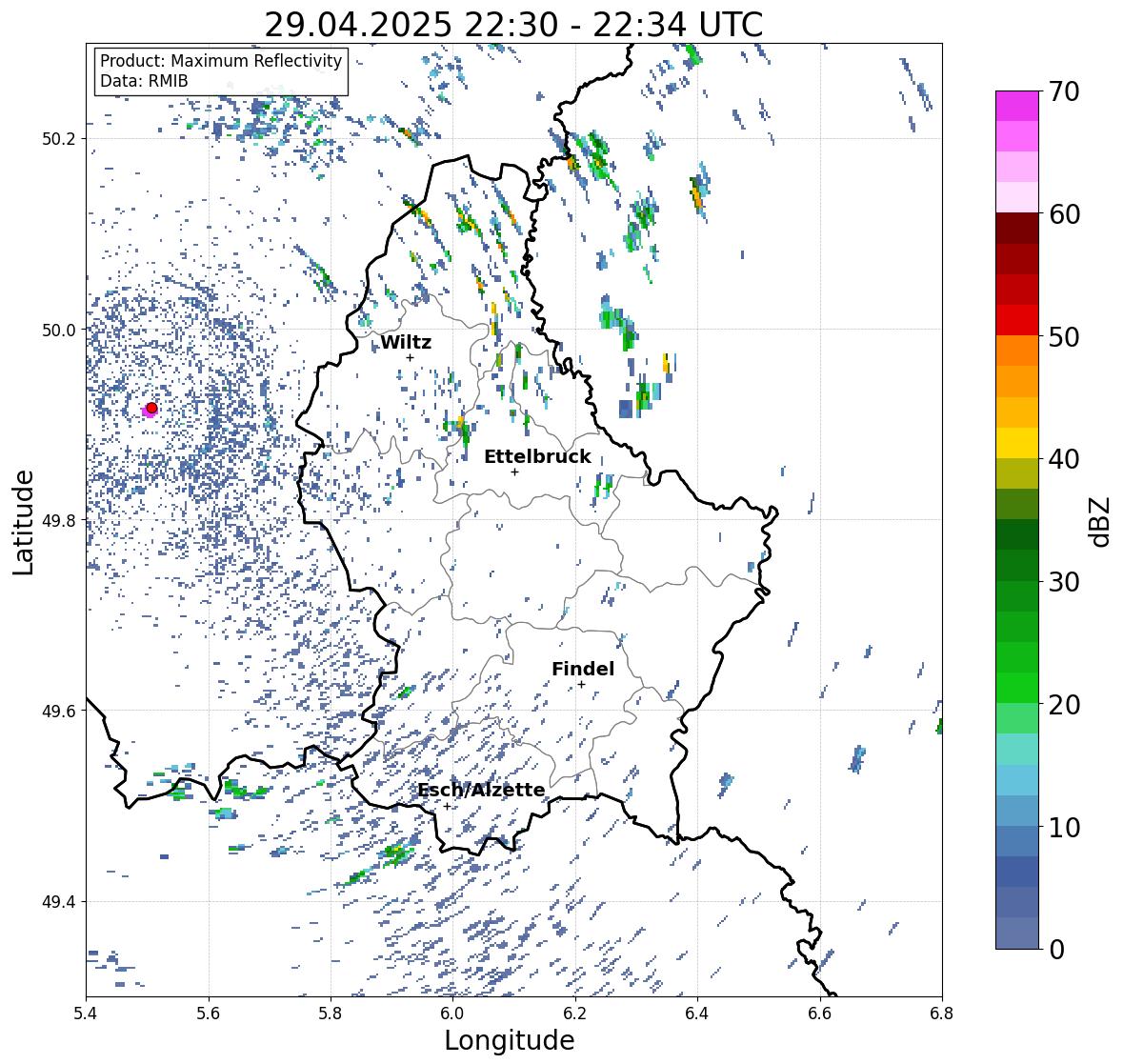This screenshot has width=1123, height=1064.
Task: Select the Ettelbruck city label
Action: pyautogui.click(x=538, y=456)
